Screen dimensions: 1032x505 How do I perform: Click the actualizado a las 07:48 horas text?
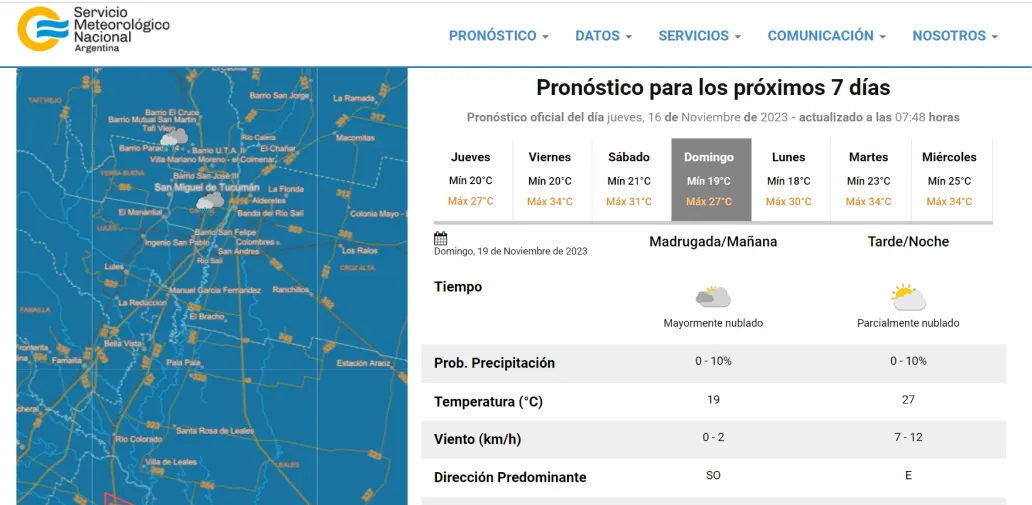click(x=879, y=117)
